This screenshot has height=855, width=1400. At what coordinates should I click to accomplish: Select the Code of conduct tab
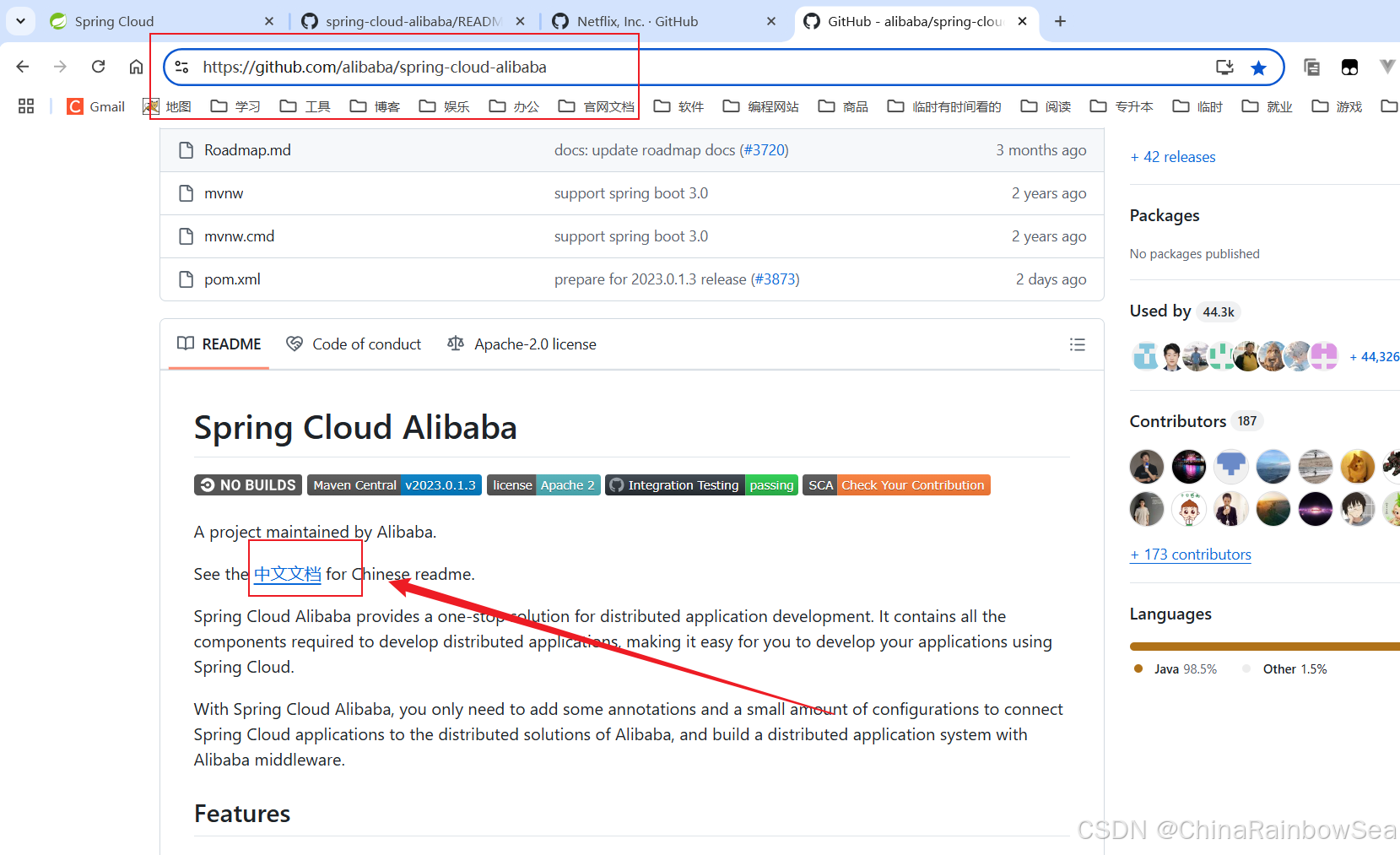pyautogui.click(x=354, y=344)
